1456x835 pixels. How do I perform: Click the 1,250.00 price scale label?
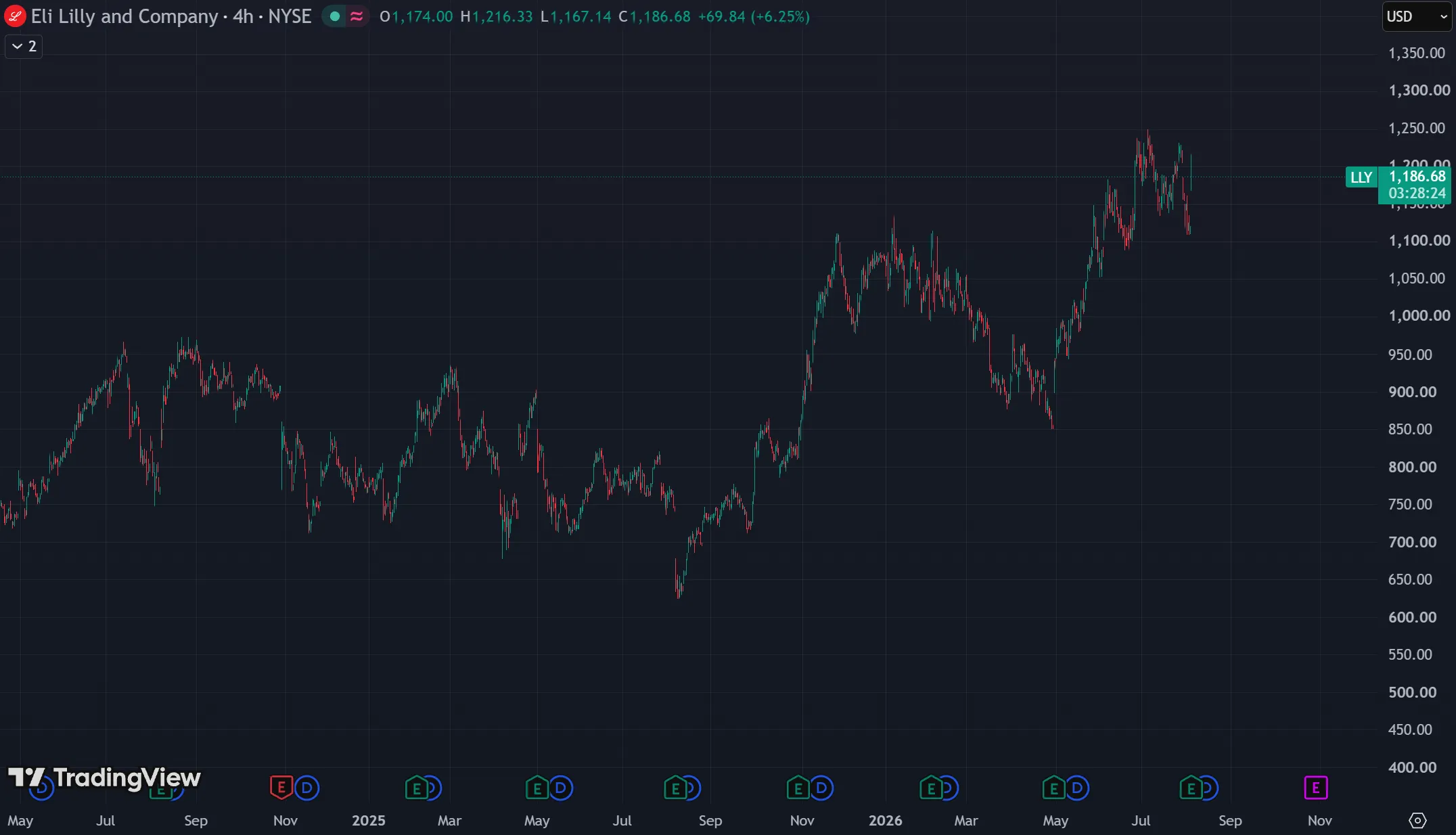click(x=1417, y=128)
